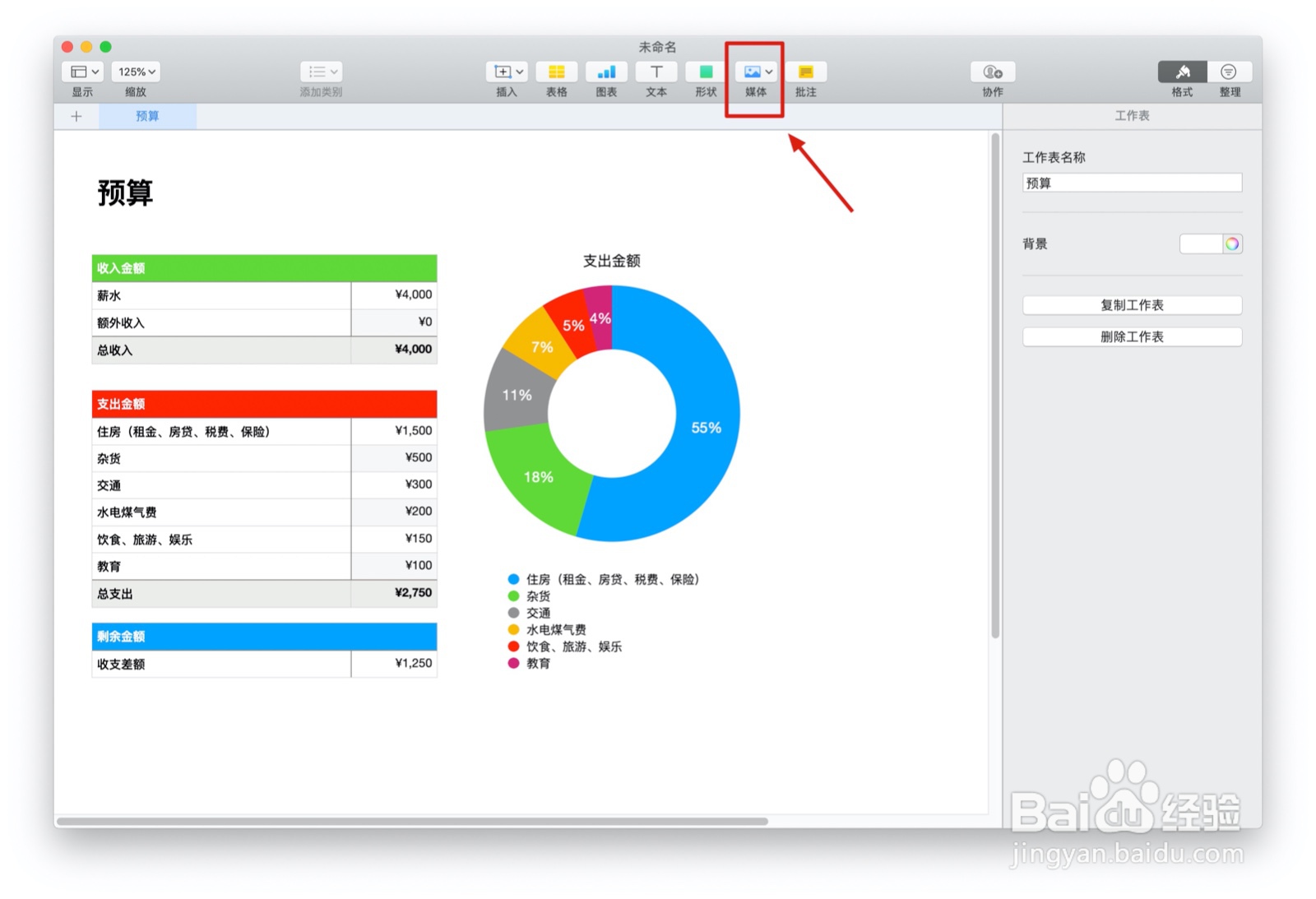This screenshot has width=1316, height=899.
Task: Click the 图表 chart icon
Action: click(606, 72)
